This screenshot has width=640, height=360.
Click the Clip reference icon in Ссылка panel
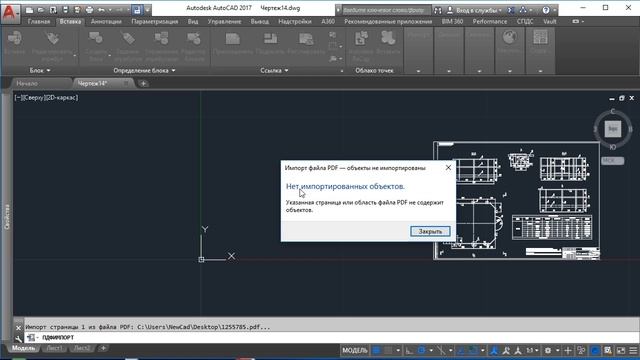pos(270,40)
